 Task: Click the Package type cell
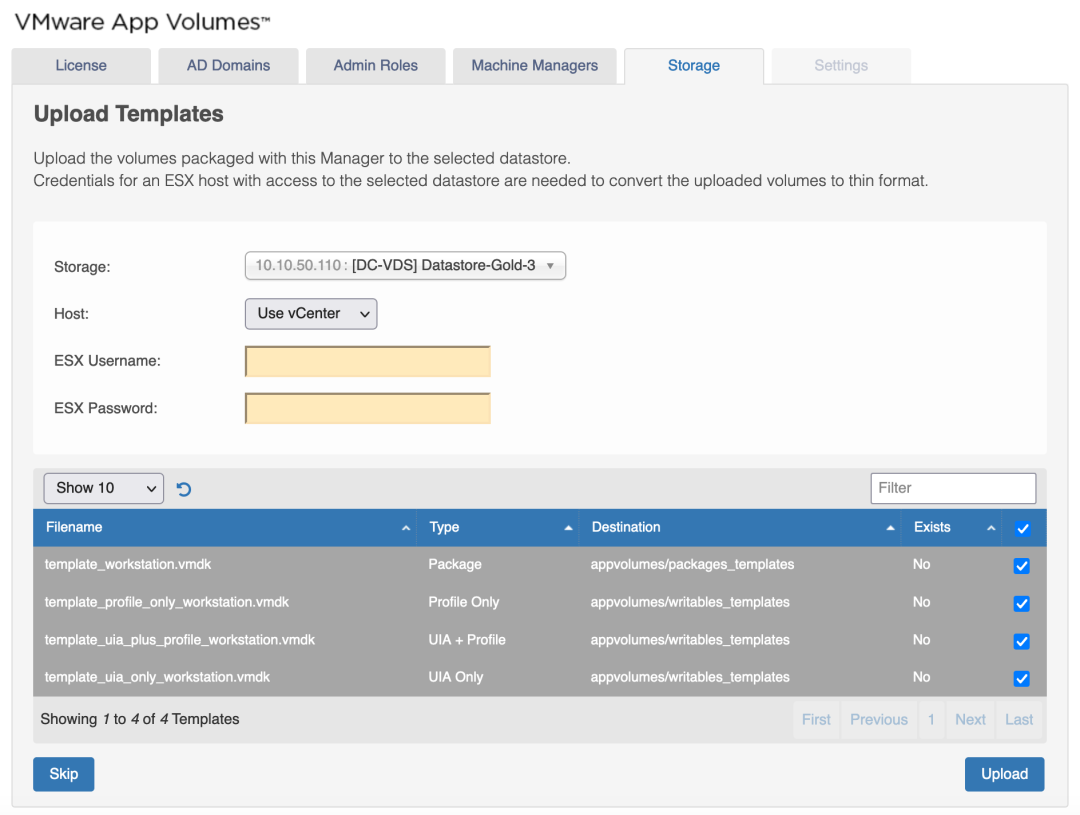point(455,565)
